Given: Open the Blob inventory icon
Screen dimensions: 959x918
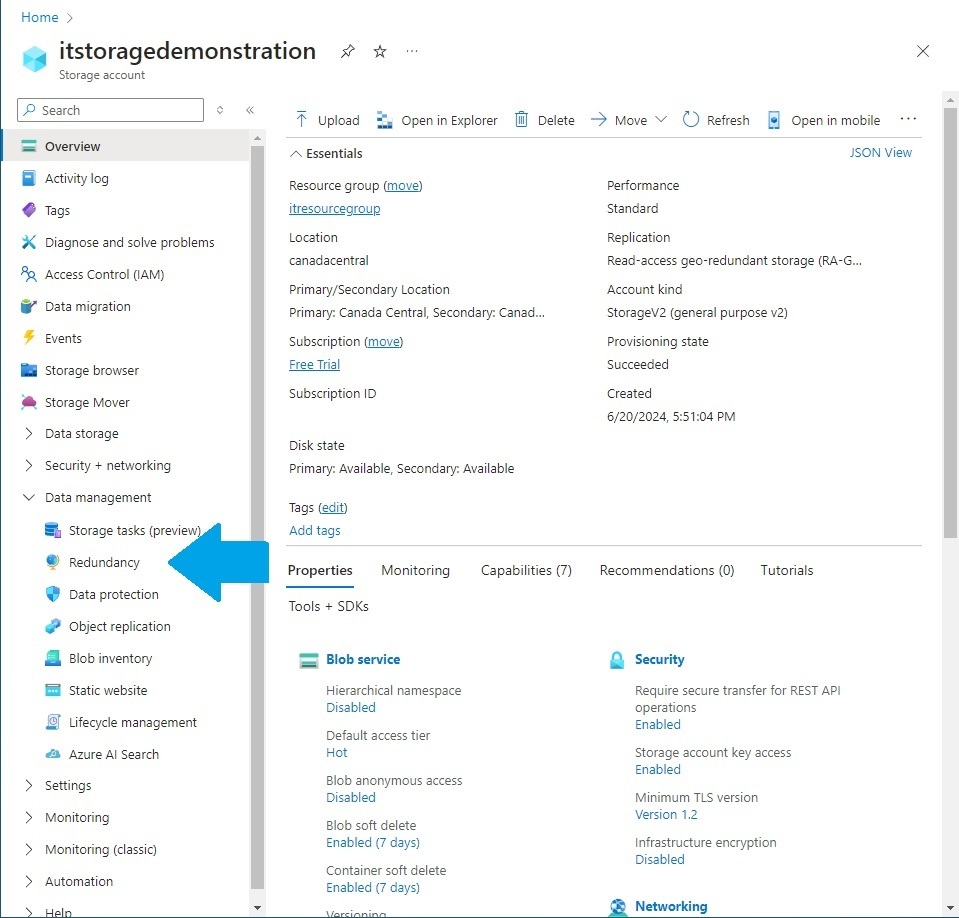Looking at the screenshot, I should point(53,658).
